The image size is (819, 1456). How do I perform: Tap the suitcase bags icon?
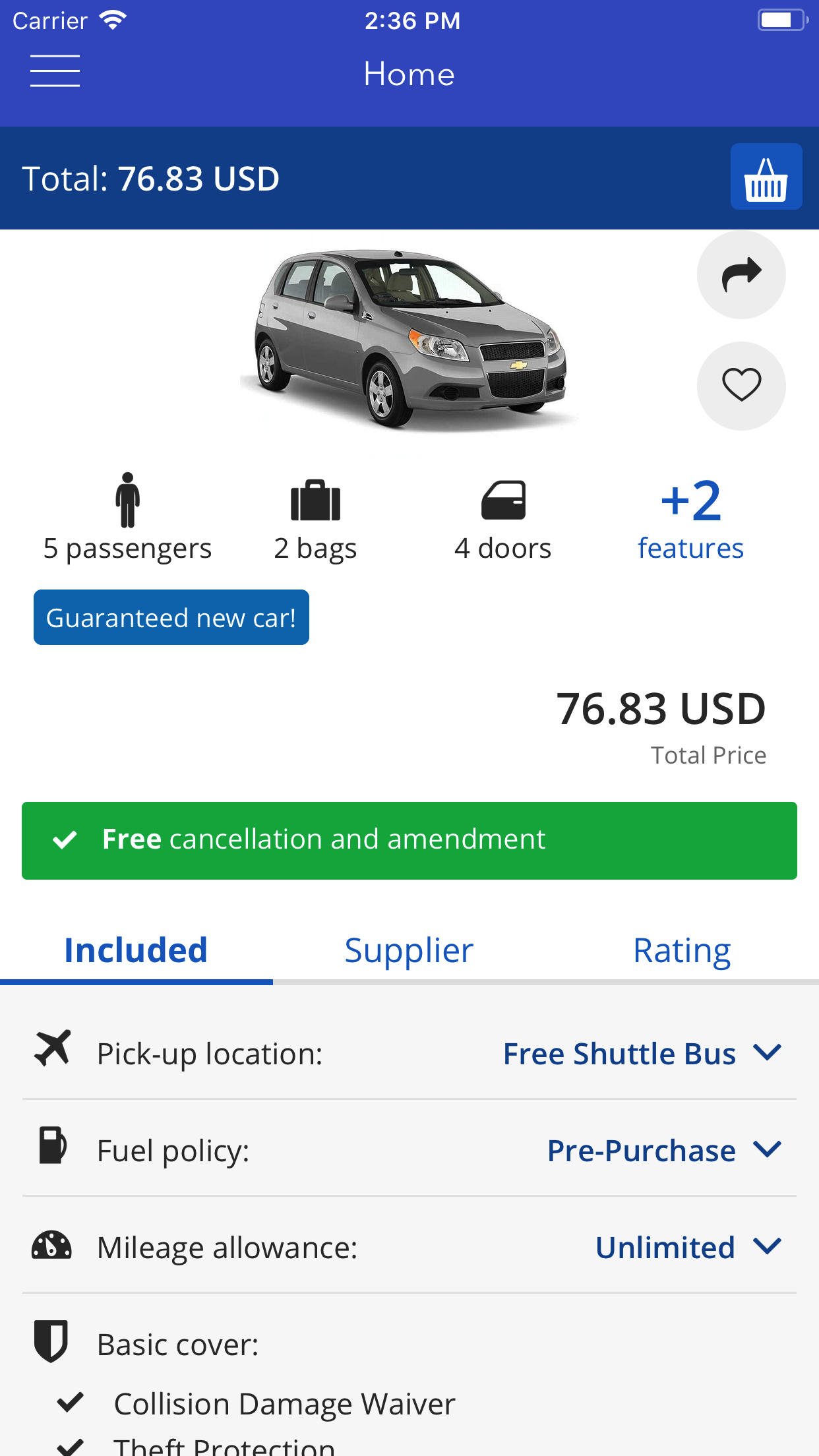click(315, 501)
